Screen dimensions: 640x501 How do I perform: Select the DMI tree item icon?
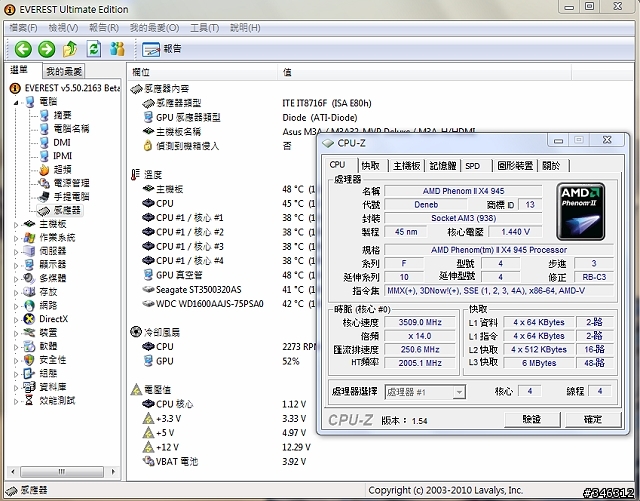point(44,143)
